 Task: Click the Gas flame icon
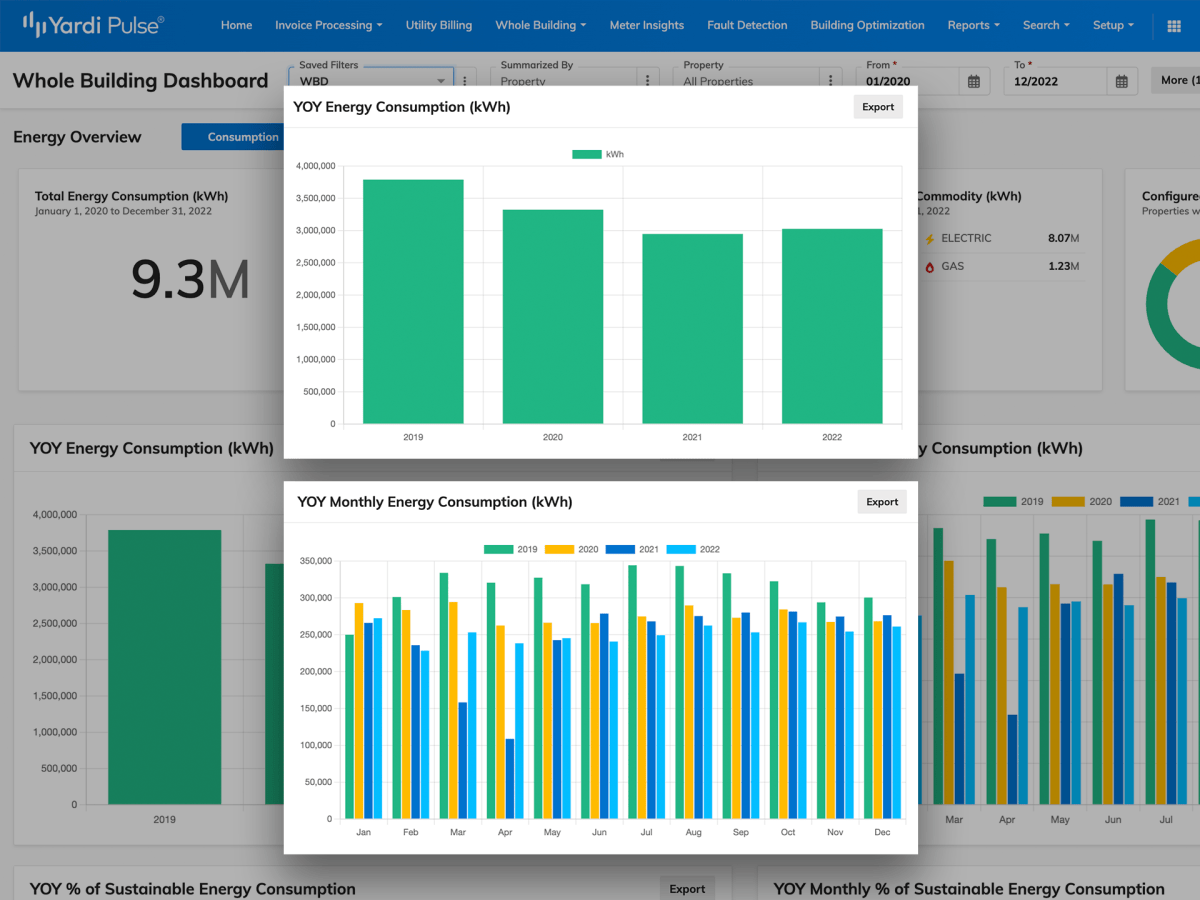pos(930,267)
